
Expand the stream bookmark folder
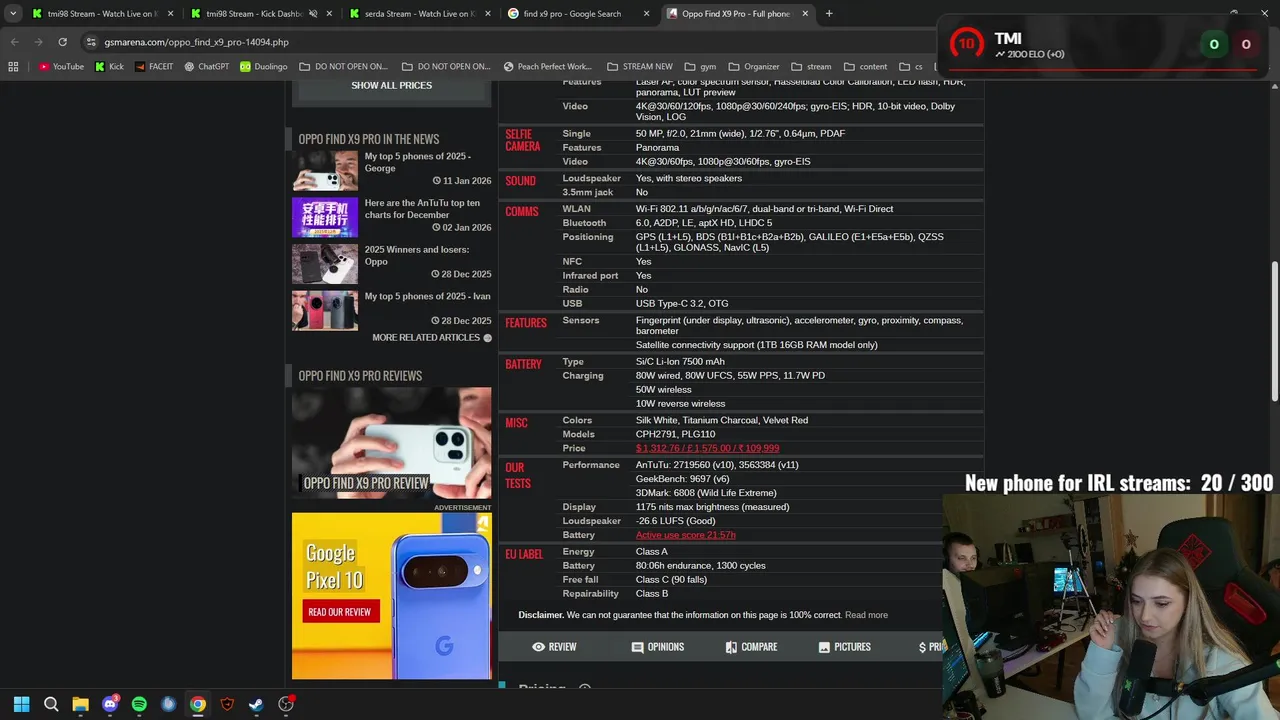[811, 67]
